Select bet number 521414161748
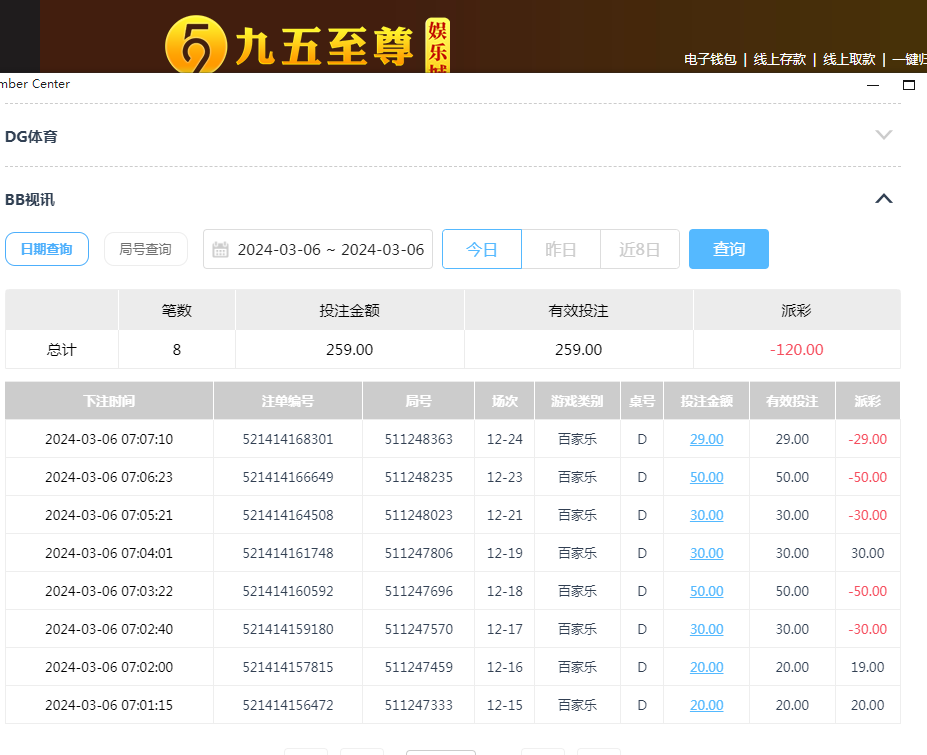Screen dimensions: 927x755 click(x=288, y=553)
